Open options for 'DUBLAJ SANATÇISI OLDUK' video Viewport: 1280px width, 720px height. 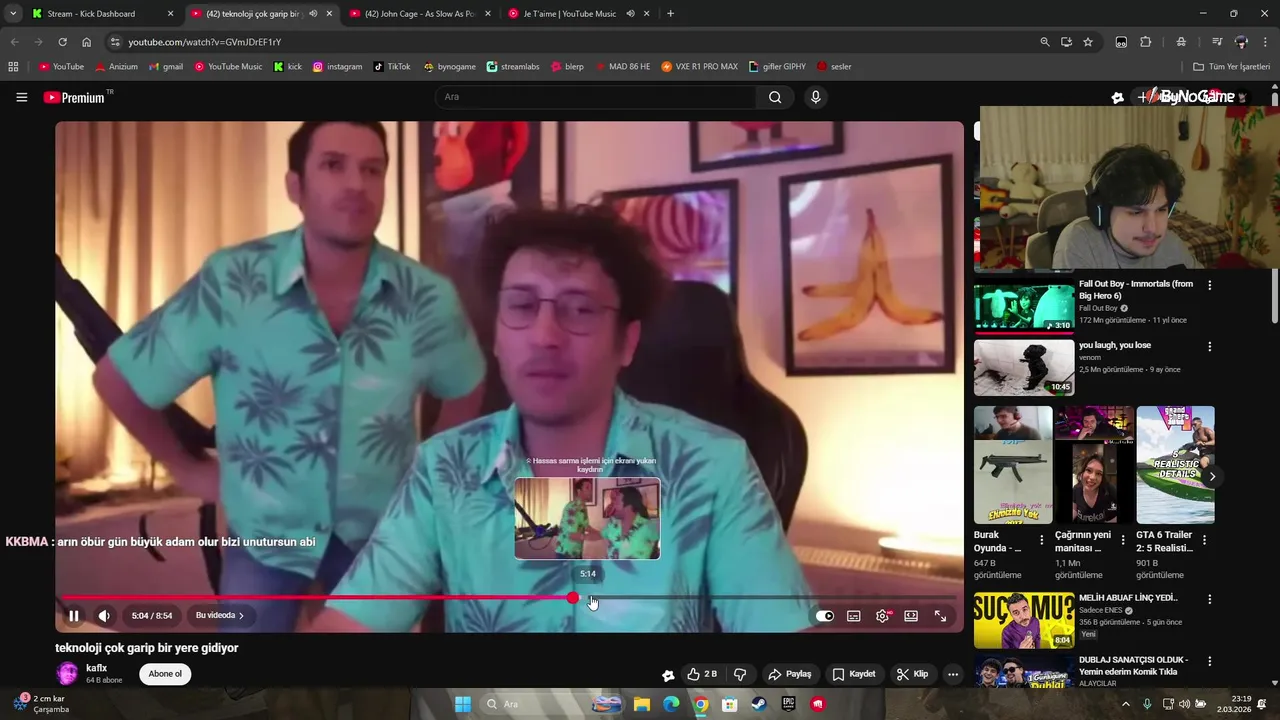coord(1210,662)
